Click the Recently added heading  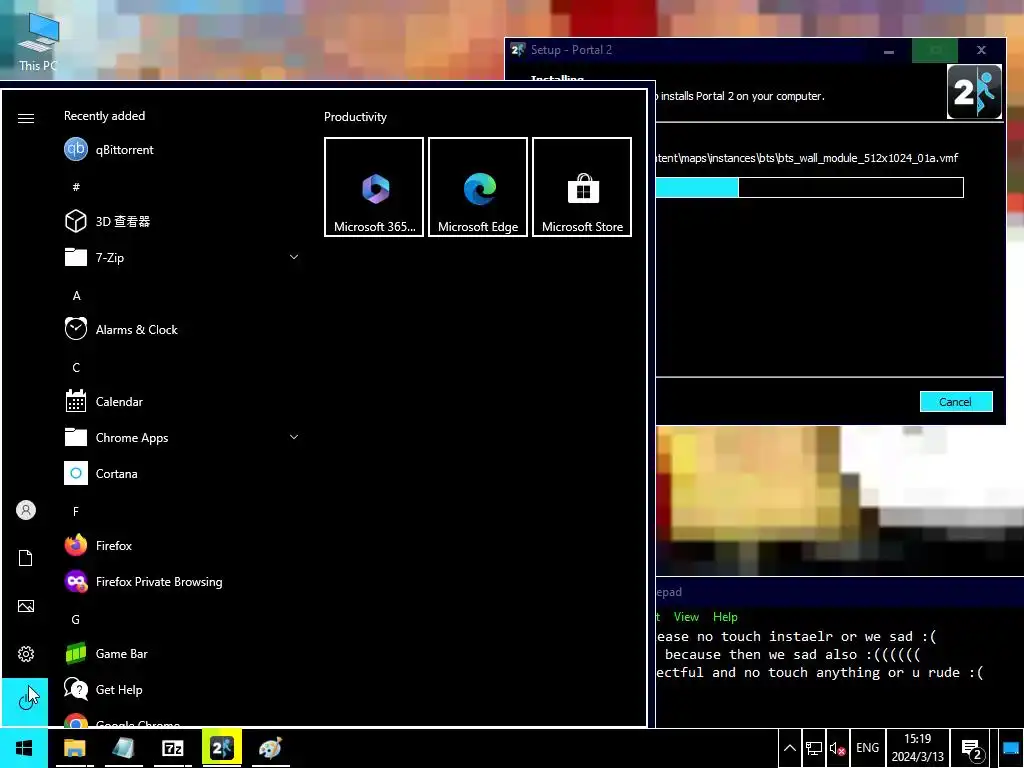(104, 116)
